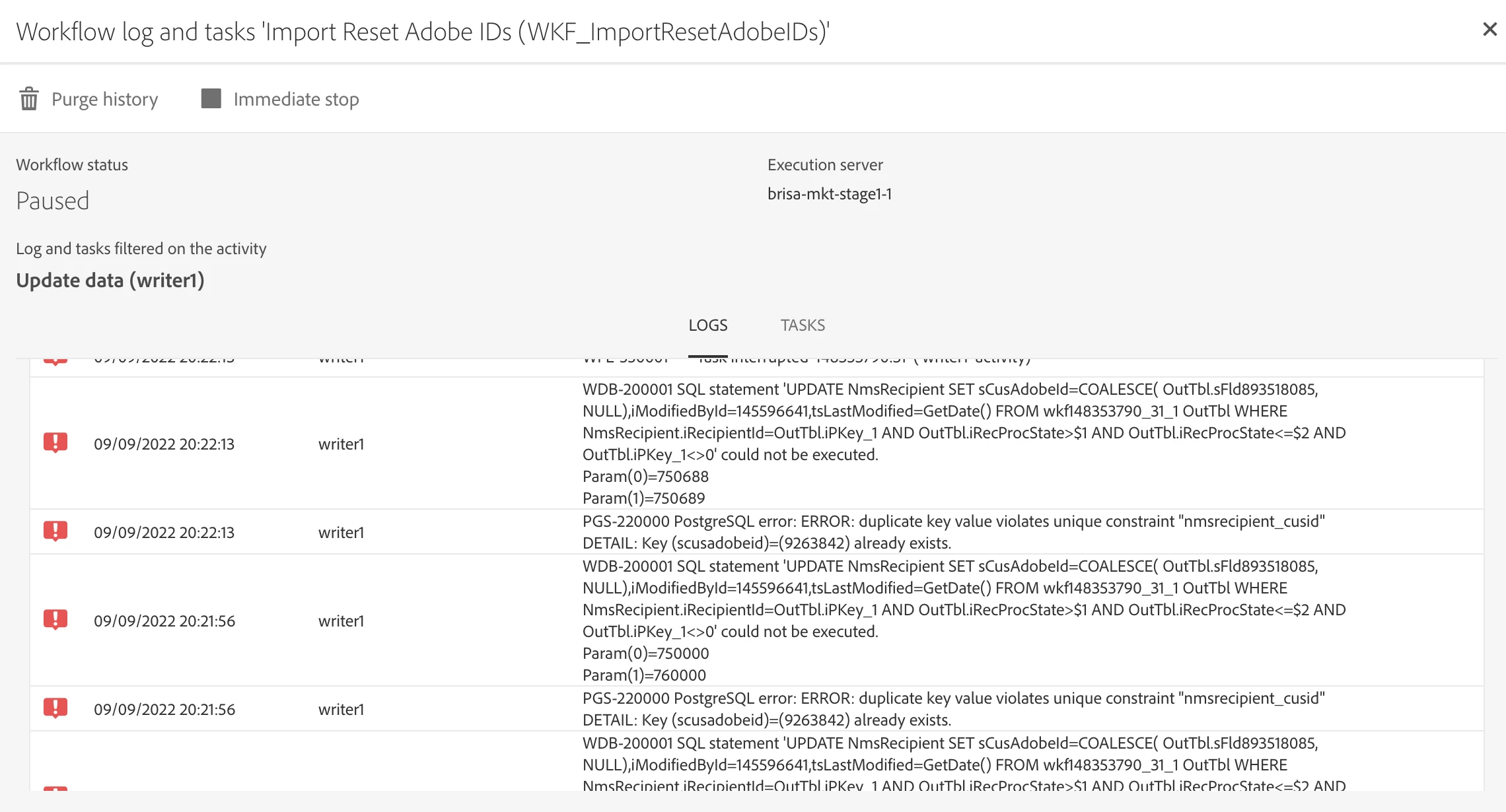Click the Purge history button label
This screenshot has height=812, width=1506.
104,99
